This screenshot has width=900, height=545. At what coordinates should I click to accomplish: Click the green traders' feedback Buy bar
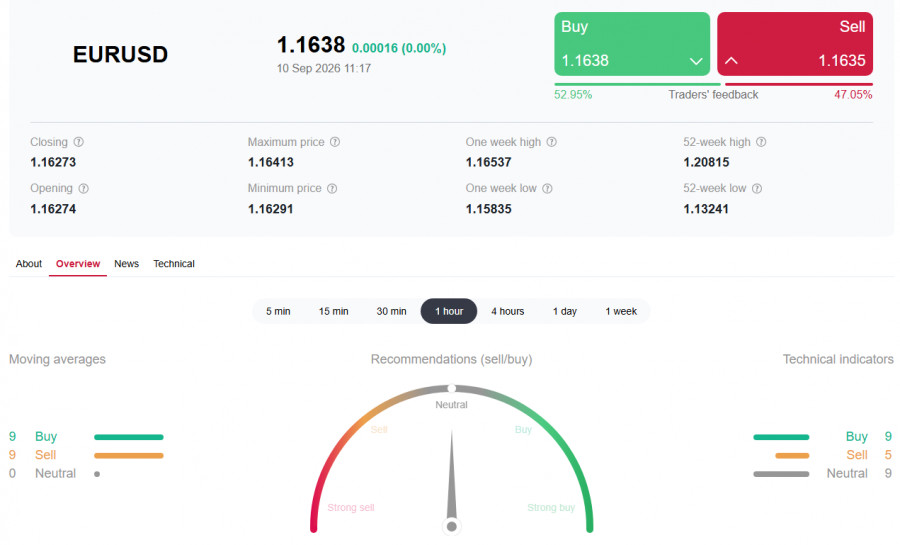[638, 84]
